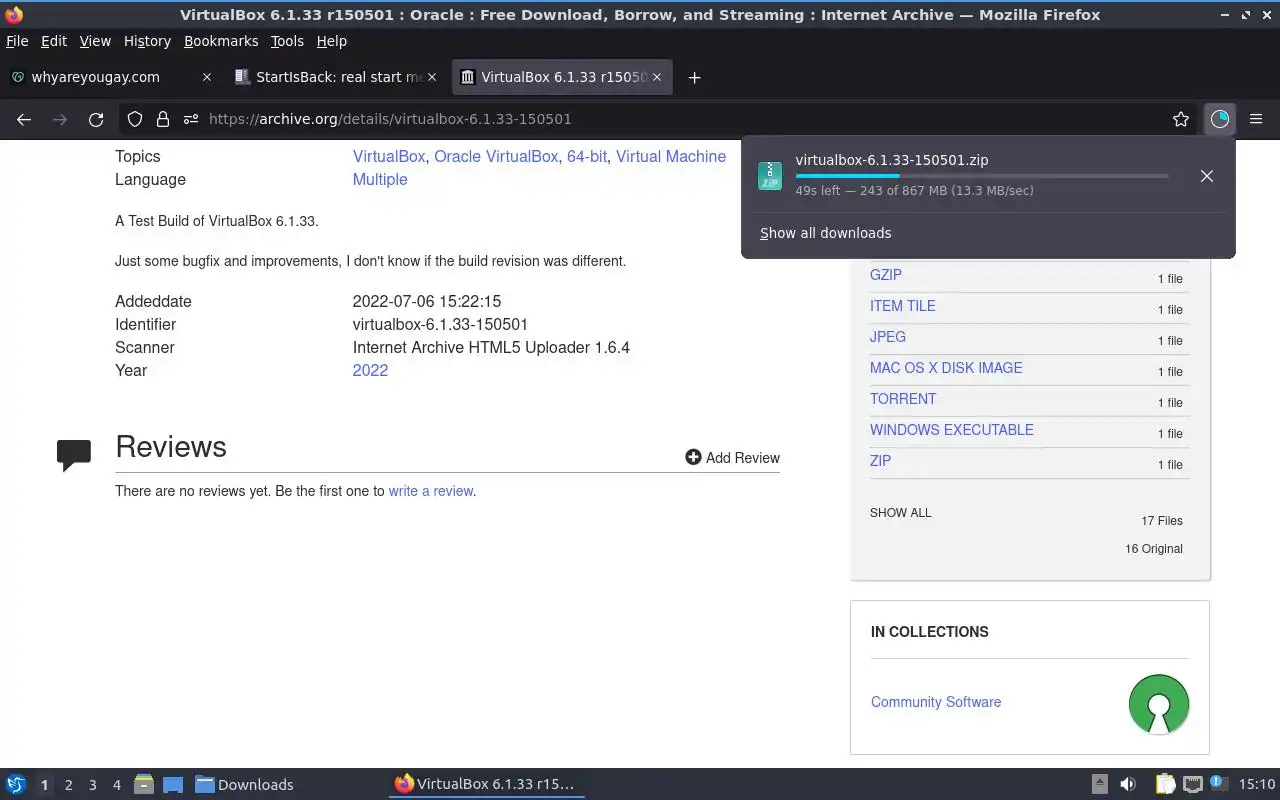Switch to workspace 2
This screenshot has width=1280, height=800.
coord(69,785)
